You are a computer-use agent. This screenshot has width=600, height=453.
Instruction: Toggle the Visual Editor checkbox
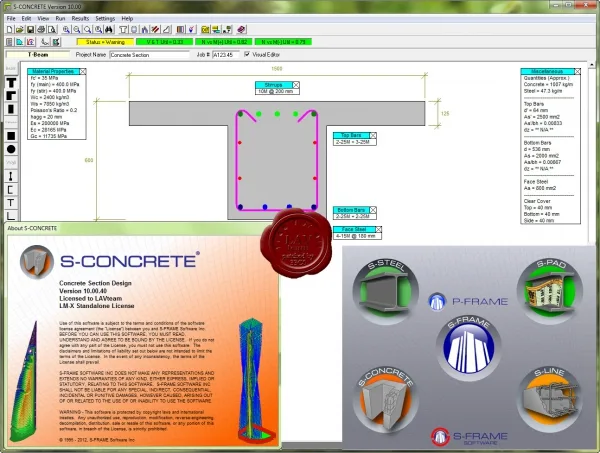(x=247, y=54)
